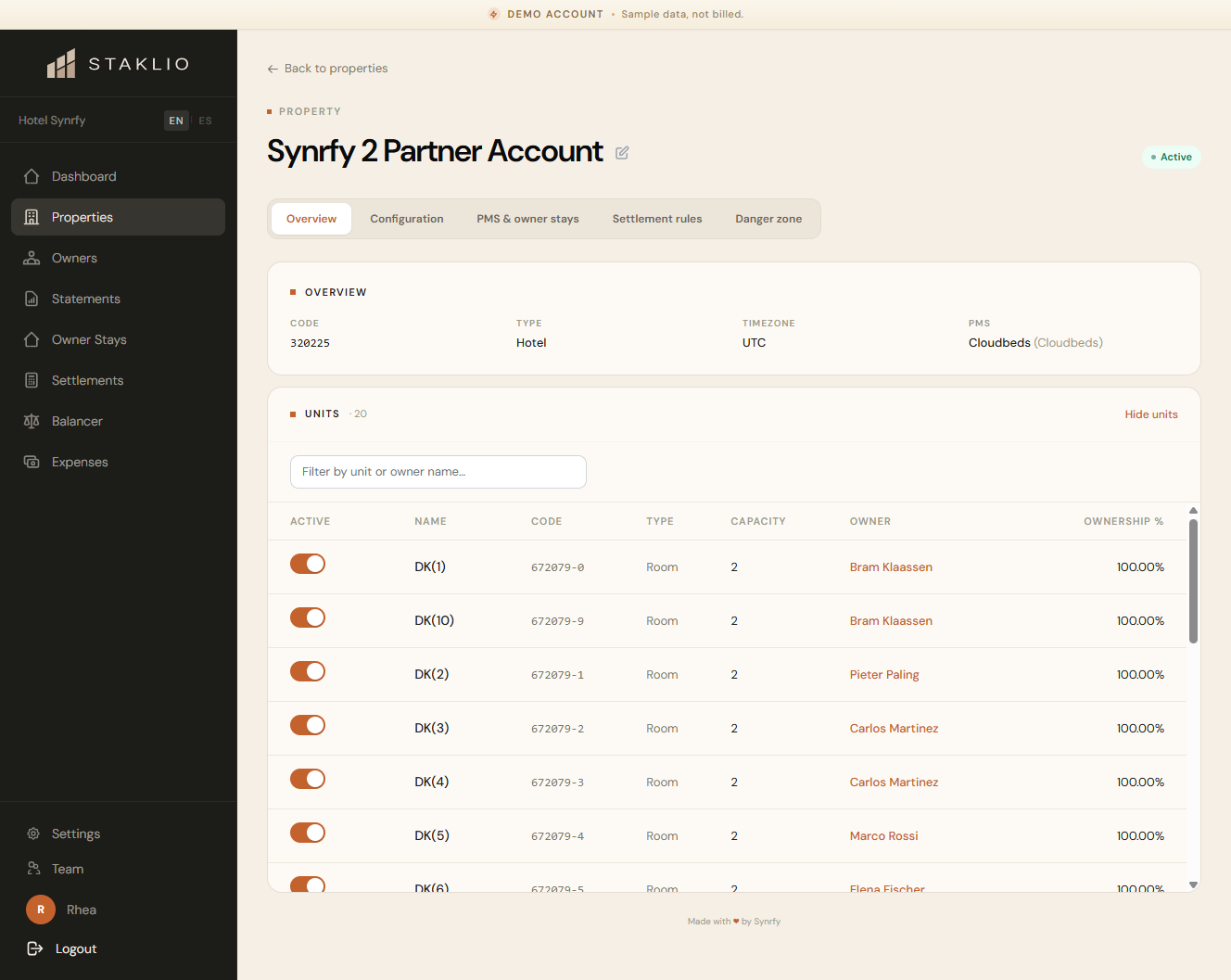
Task: Open Carlos Martinez for DK(3)
Action: click(894, 729)
